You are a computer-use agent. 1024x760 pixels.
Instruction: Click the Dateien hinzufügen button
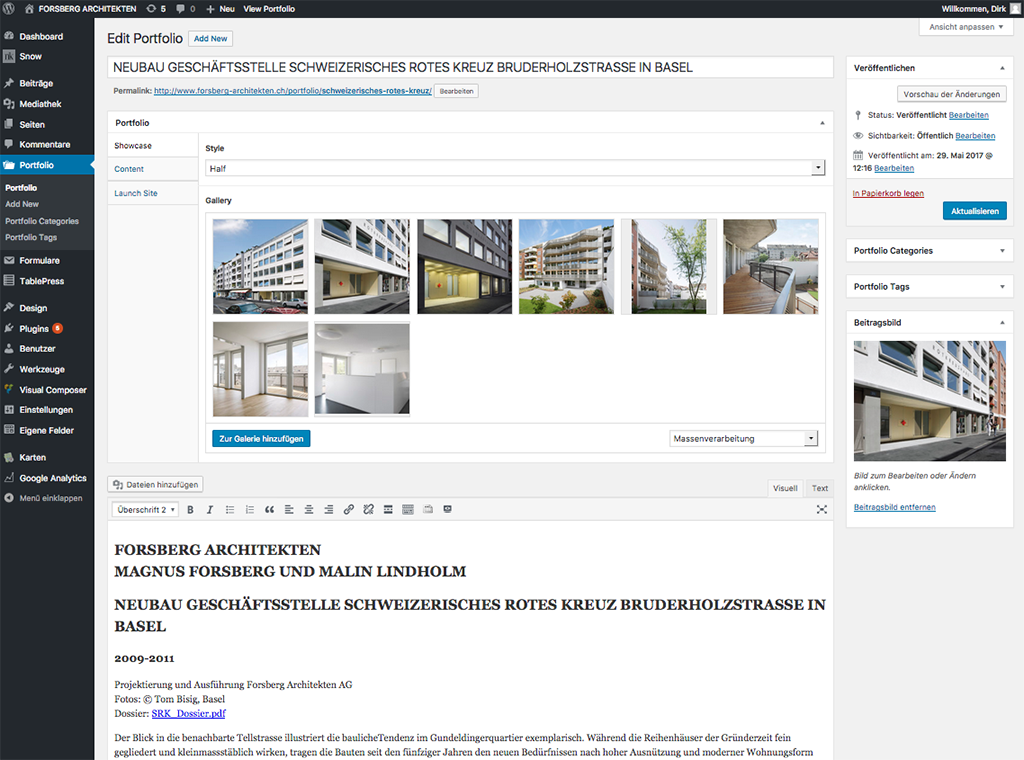coord(155,484)
